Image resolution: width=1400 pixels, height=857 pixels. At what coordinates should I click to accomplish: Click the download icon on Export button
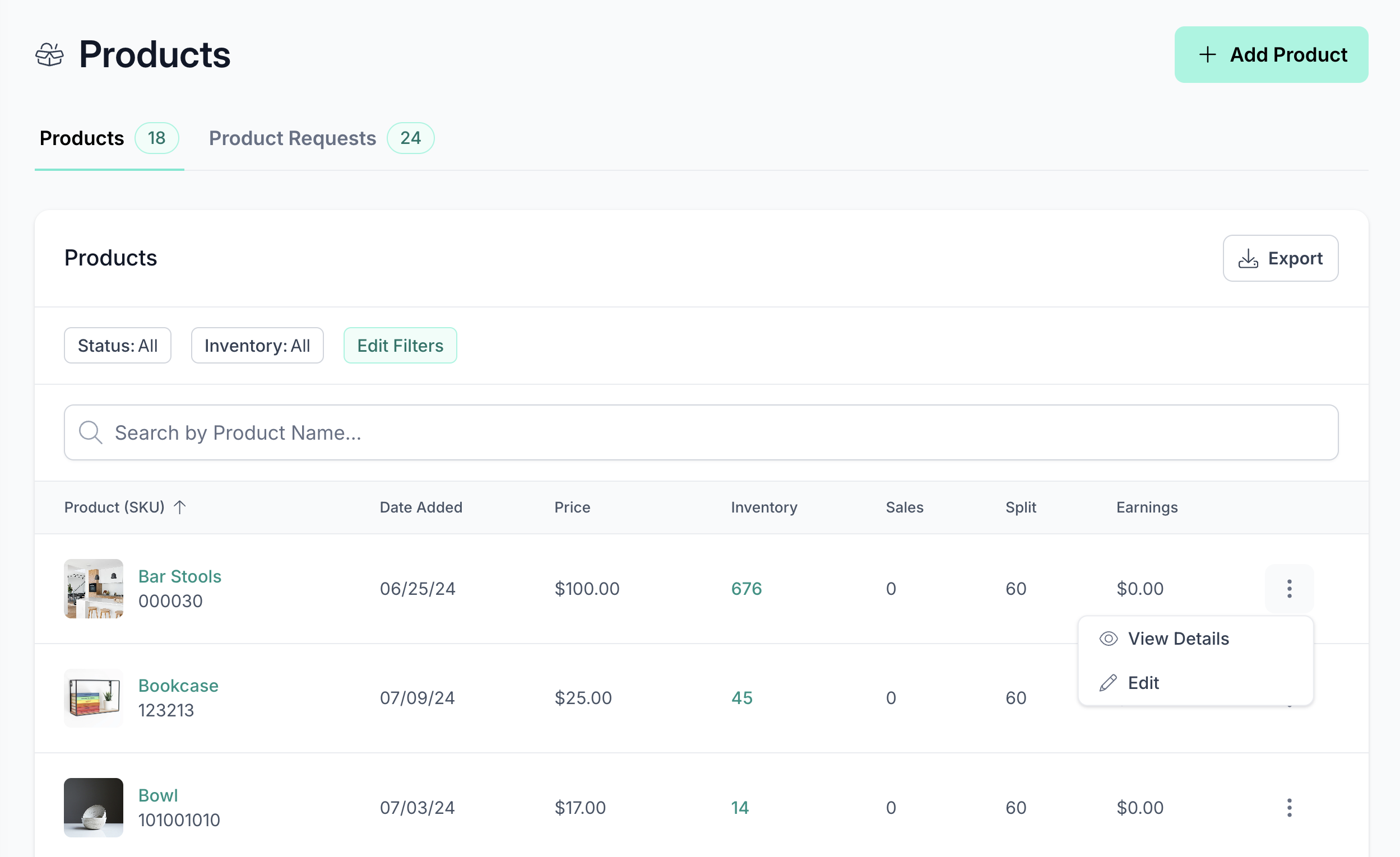click(1248, 258)
